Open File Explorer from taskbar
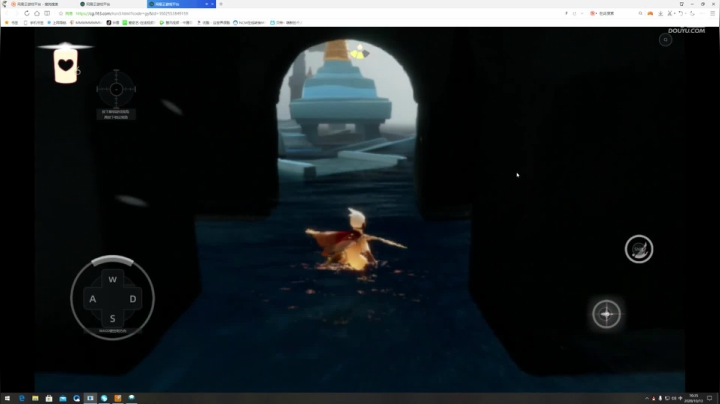Viewport: 720px width, 404px height. (x=35, y=398)
